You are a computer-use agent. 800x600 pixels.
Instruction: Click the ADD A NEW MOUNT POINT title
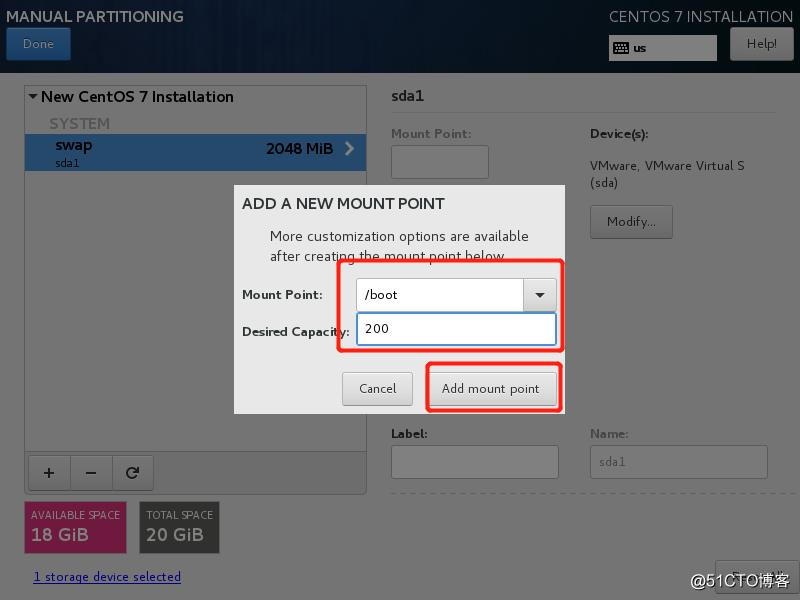(x=343, y=204)
